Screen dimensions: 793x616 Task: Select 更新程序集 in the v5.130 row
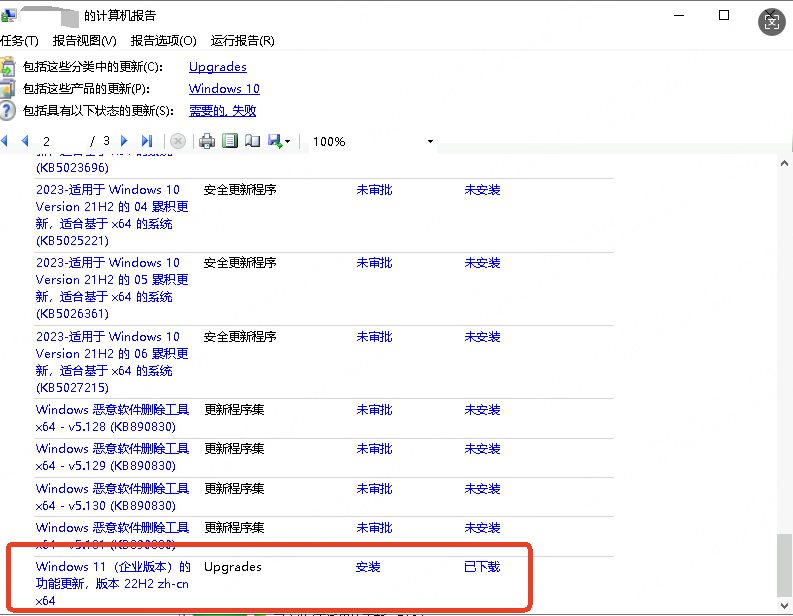(234, 489)
